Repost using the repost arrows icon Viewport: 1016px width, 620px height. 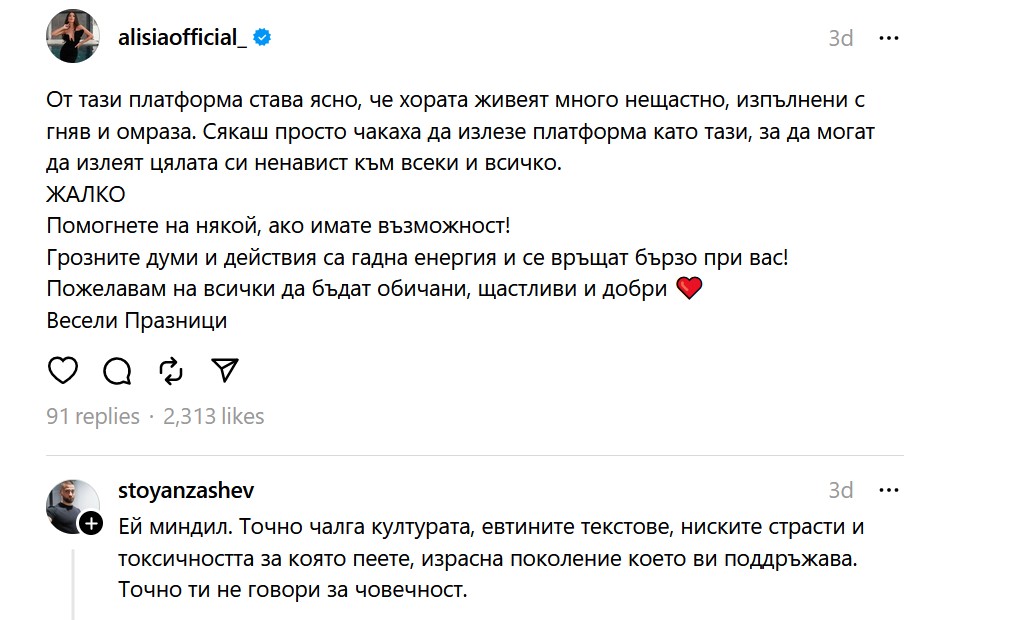coord(171,370)
